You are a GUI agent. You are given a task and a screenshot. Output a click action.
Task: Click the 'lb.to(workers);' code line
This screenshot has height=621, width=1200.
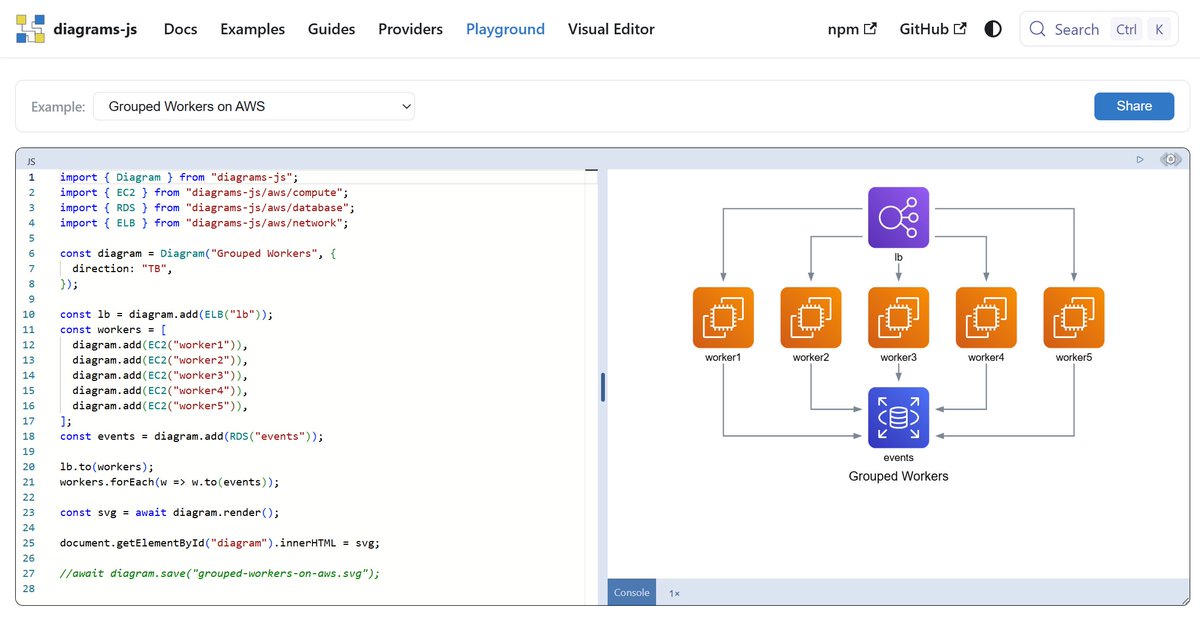(107, 467)
